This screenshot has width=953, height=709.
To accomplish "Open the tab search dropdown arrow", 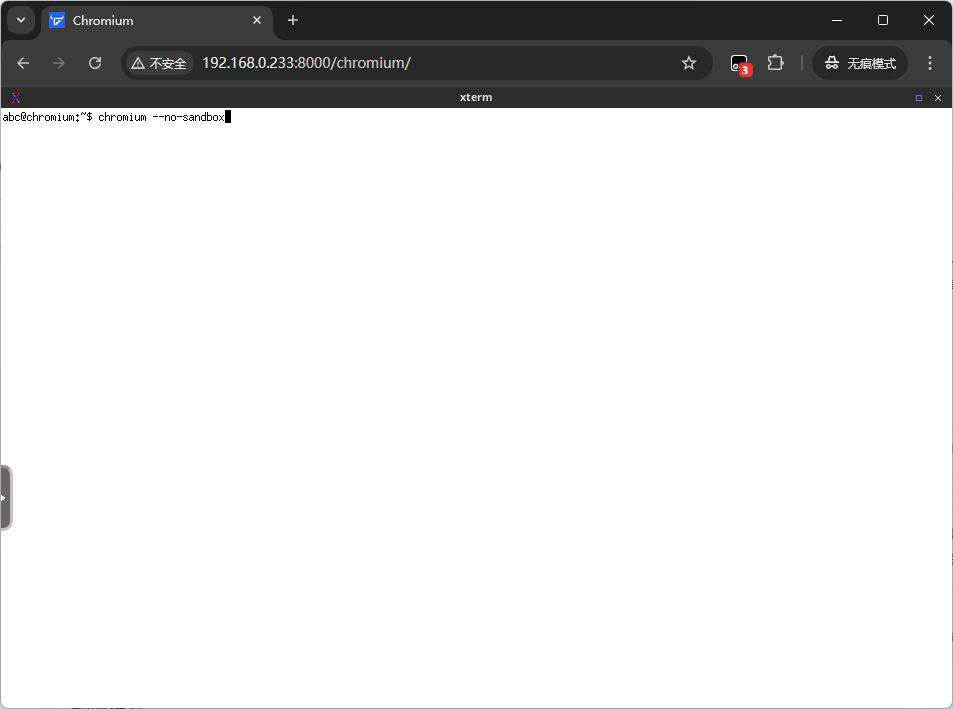I will pyautogui.click(x=21, y=20).
